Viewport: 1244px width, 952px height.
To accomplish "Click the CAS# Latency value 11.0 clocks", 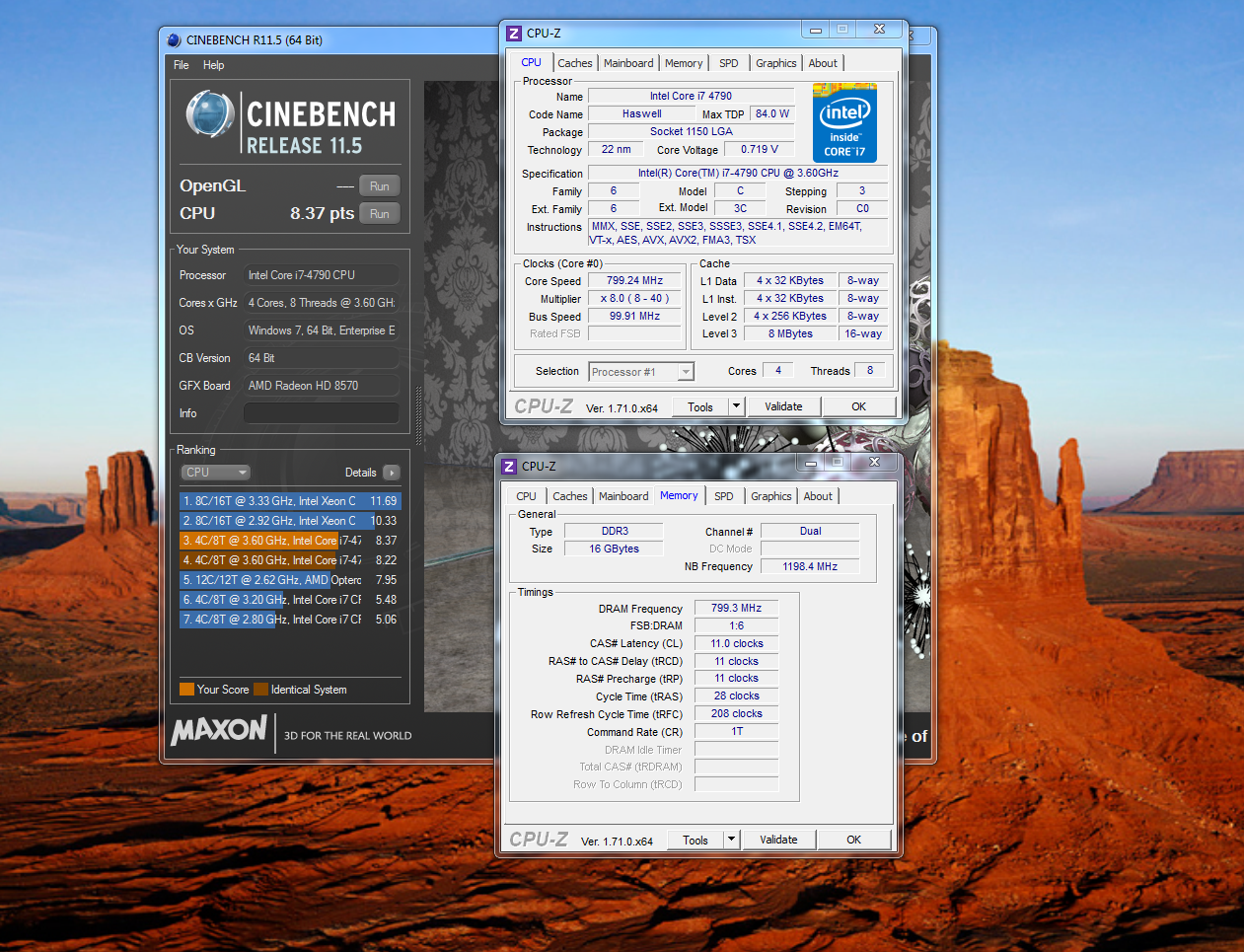I will pyautogui.click(x=737, y=644).
